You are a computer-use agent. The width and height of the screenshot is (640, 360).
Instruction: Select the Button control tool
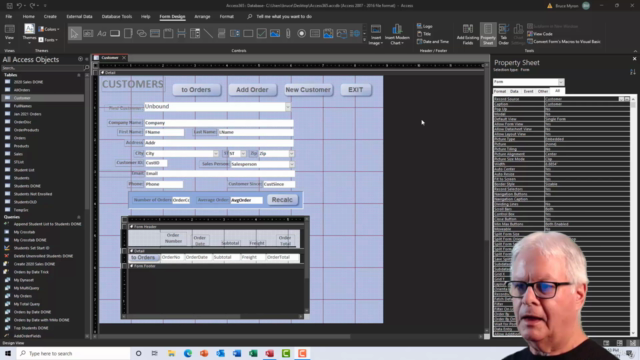(x=115, y=33)
